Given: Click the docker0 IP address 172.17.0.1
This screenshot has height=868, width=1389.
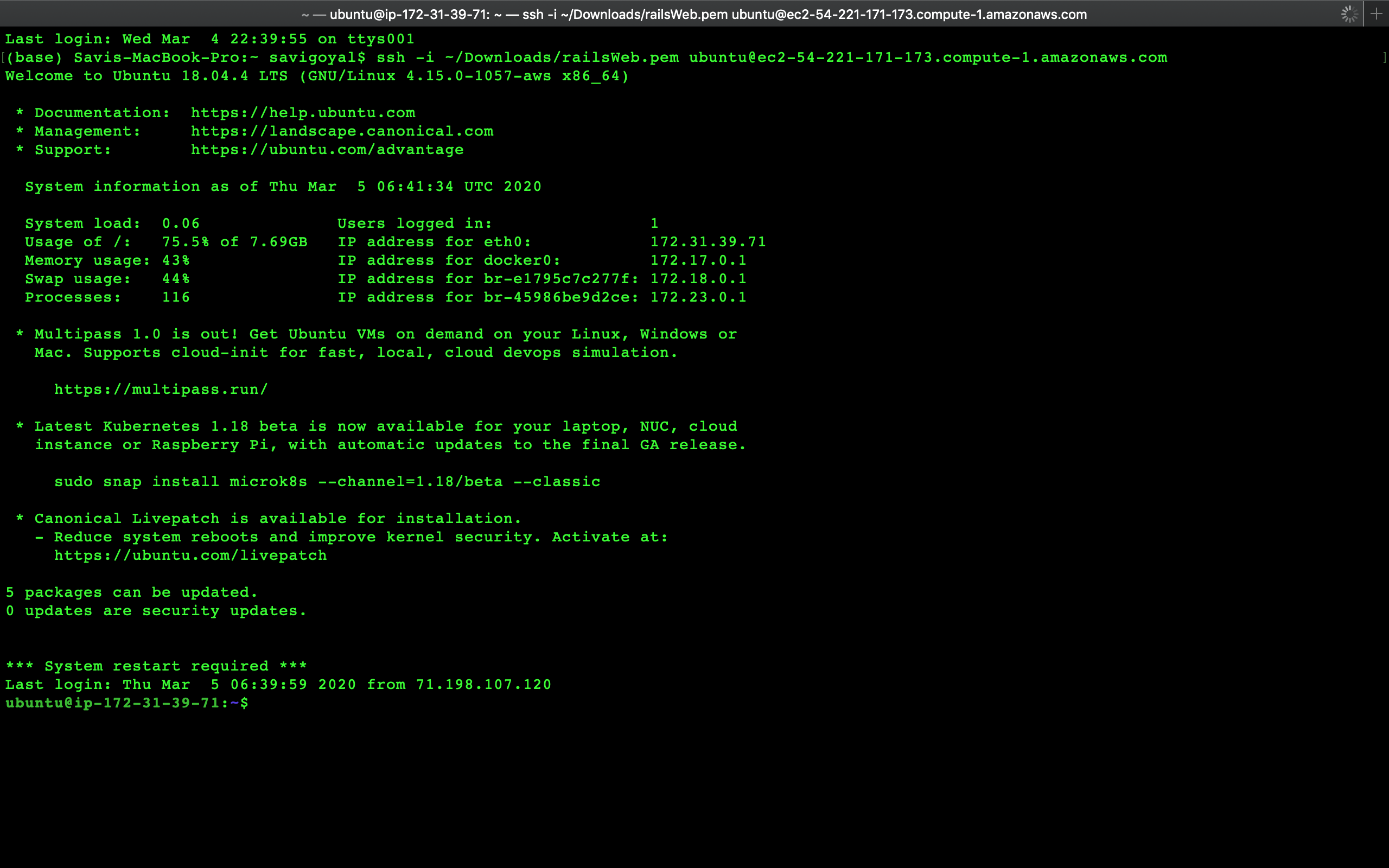Looking at the screenshot, I should click(x=698, y=260).
